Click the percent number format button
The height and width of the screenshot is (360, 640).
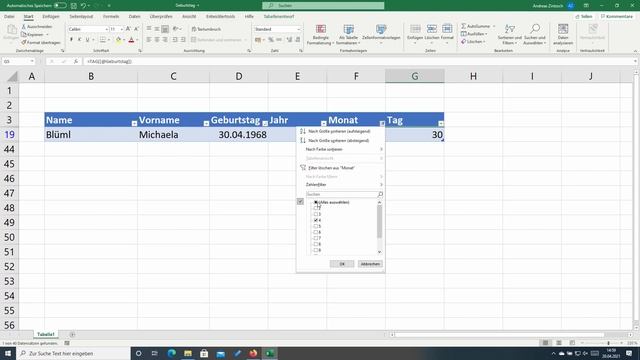[x=271, y=40]
